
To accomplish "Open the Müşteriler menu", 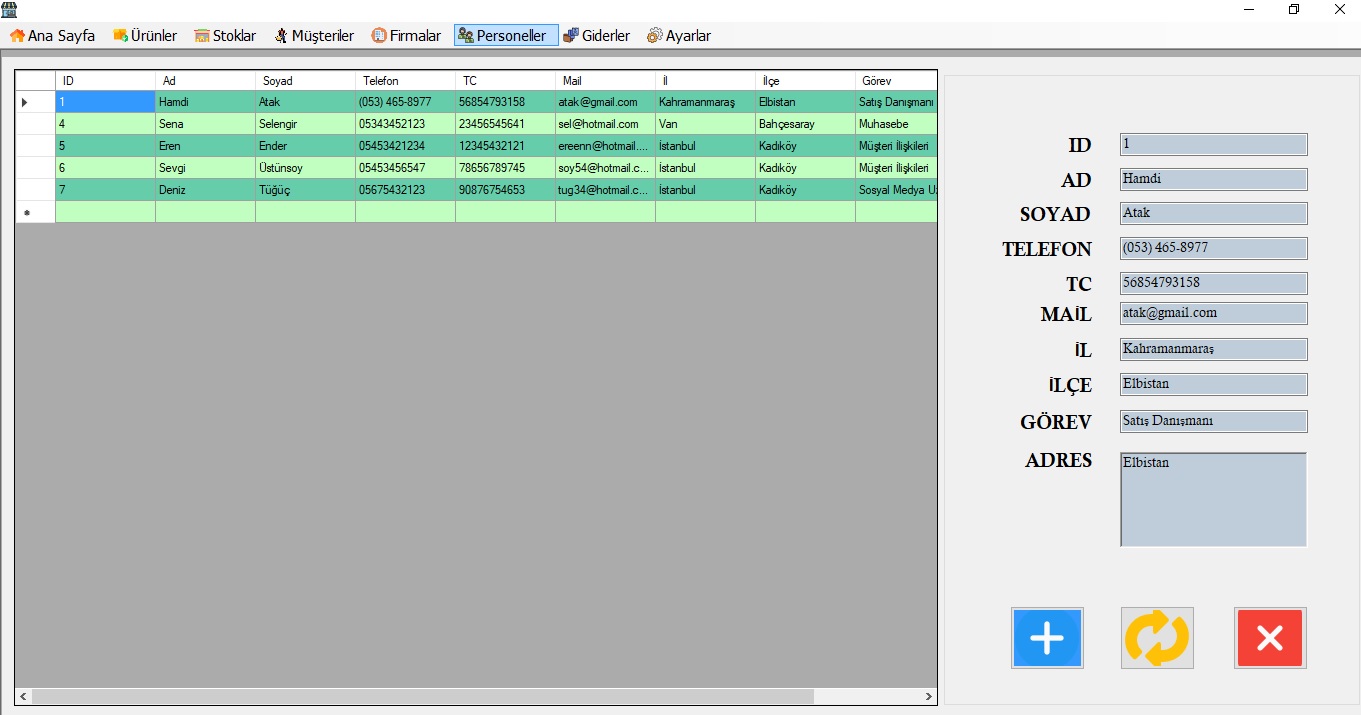I will 314,35.
